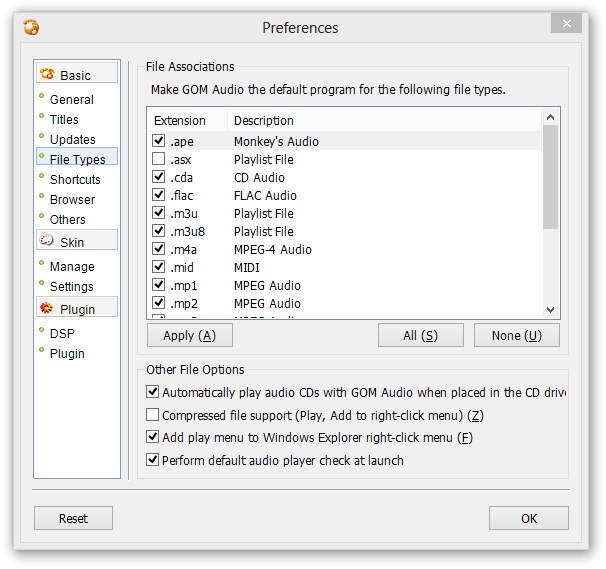
Task: Open the General settings page
Action: coord(71,99)
